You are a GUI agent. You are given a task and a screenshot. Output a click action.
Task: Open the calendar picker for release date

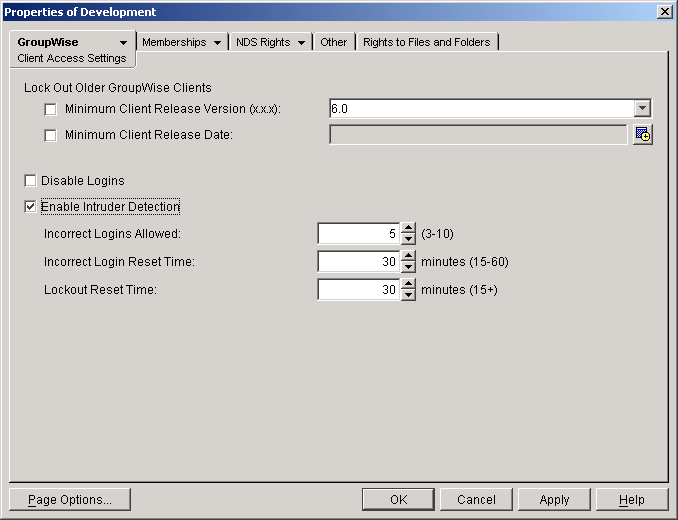coord(643,135)
